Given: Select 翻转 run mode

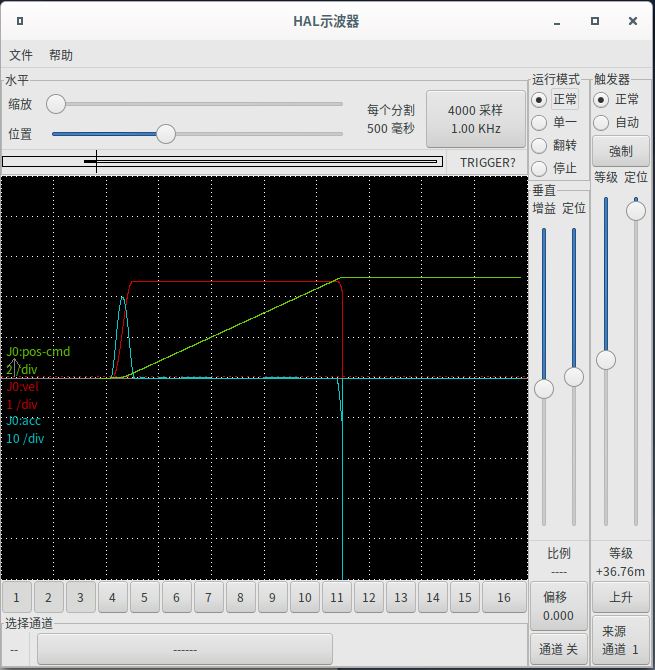Looking at the screenshot, I should click(x=555, y=145).
